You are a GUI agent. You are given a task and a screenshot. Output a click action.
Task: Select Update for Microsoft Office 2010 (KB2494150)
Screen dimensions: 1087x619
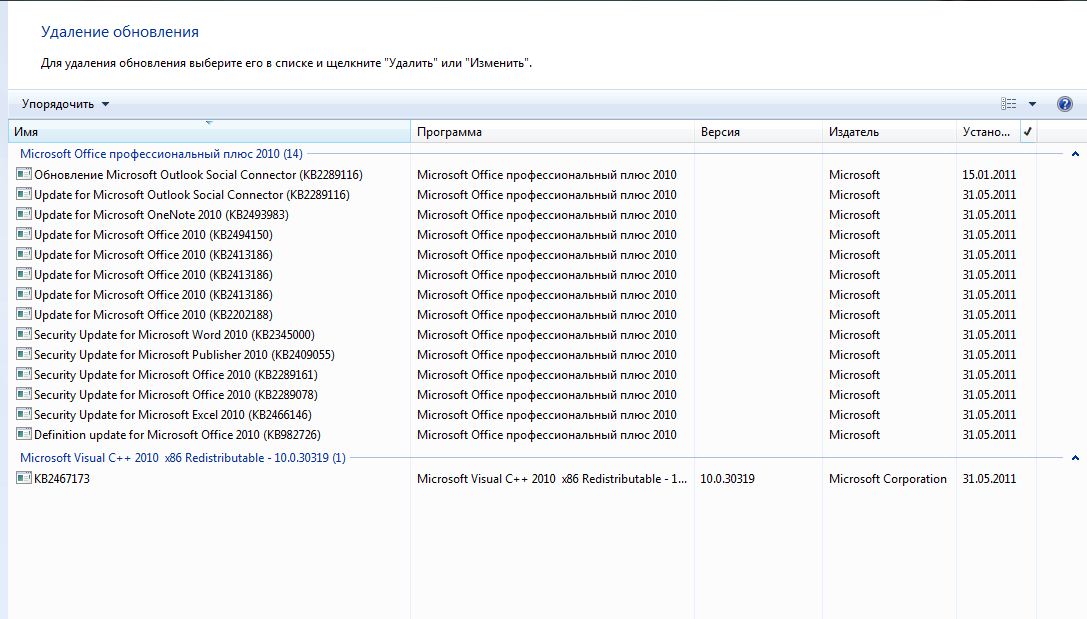(153, 235)
